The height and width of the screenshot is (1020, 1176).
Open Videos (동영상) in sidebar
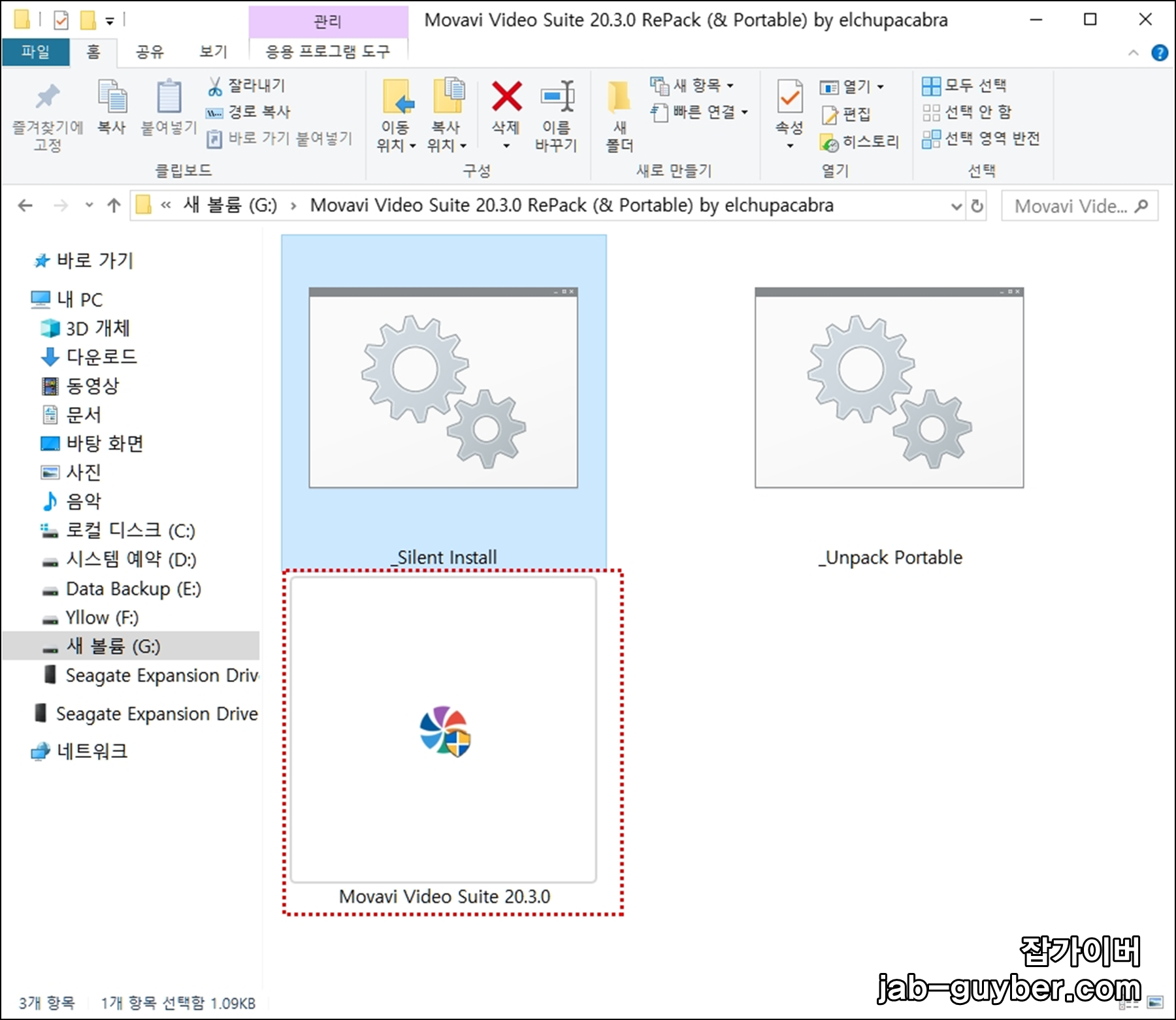80,386
